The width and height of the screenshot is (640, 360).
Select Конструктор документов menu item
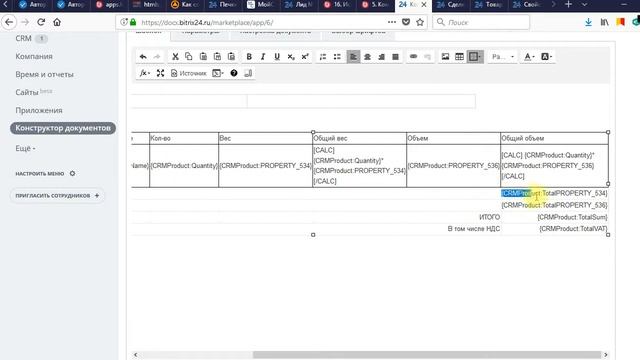click(x=63, y=128)
